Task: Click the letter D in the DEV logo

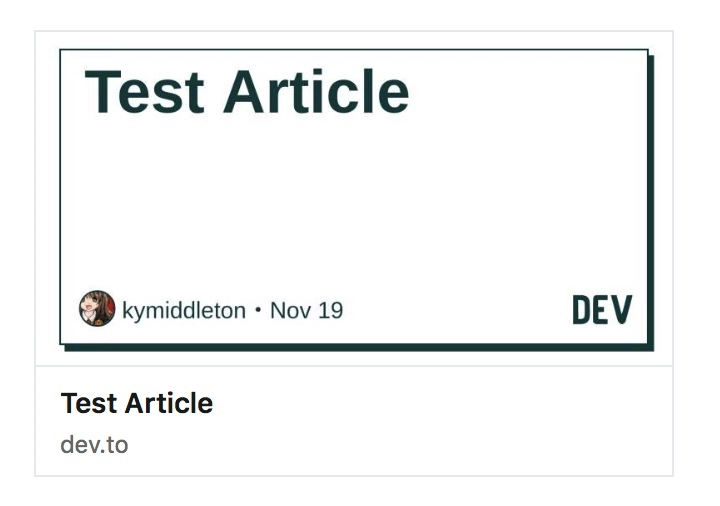Action: pos(583,310)
